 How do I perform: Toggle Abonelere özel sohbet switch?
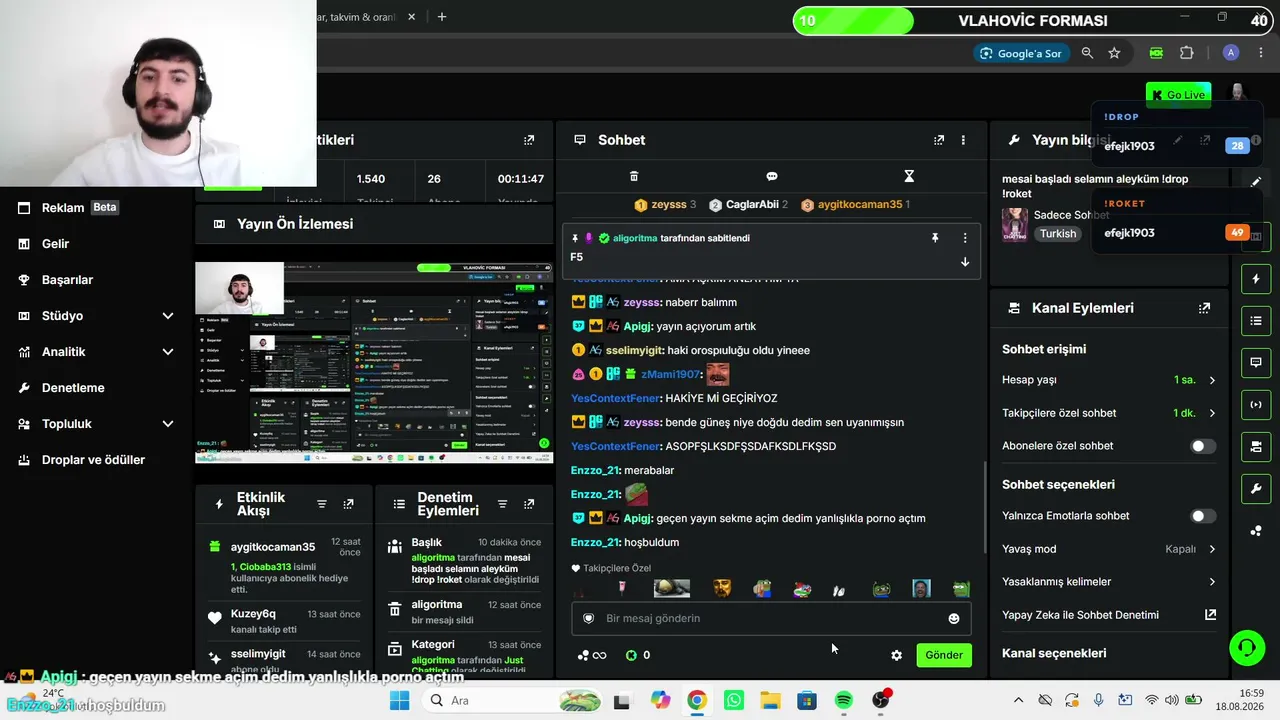click(1203, 446)
